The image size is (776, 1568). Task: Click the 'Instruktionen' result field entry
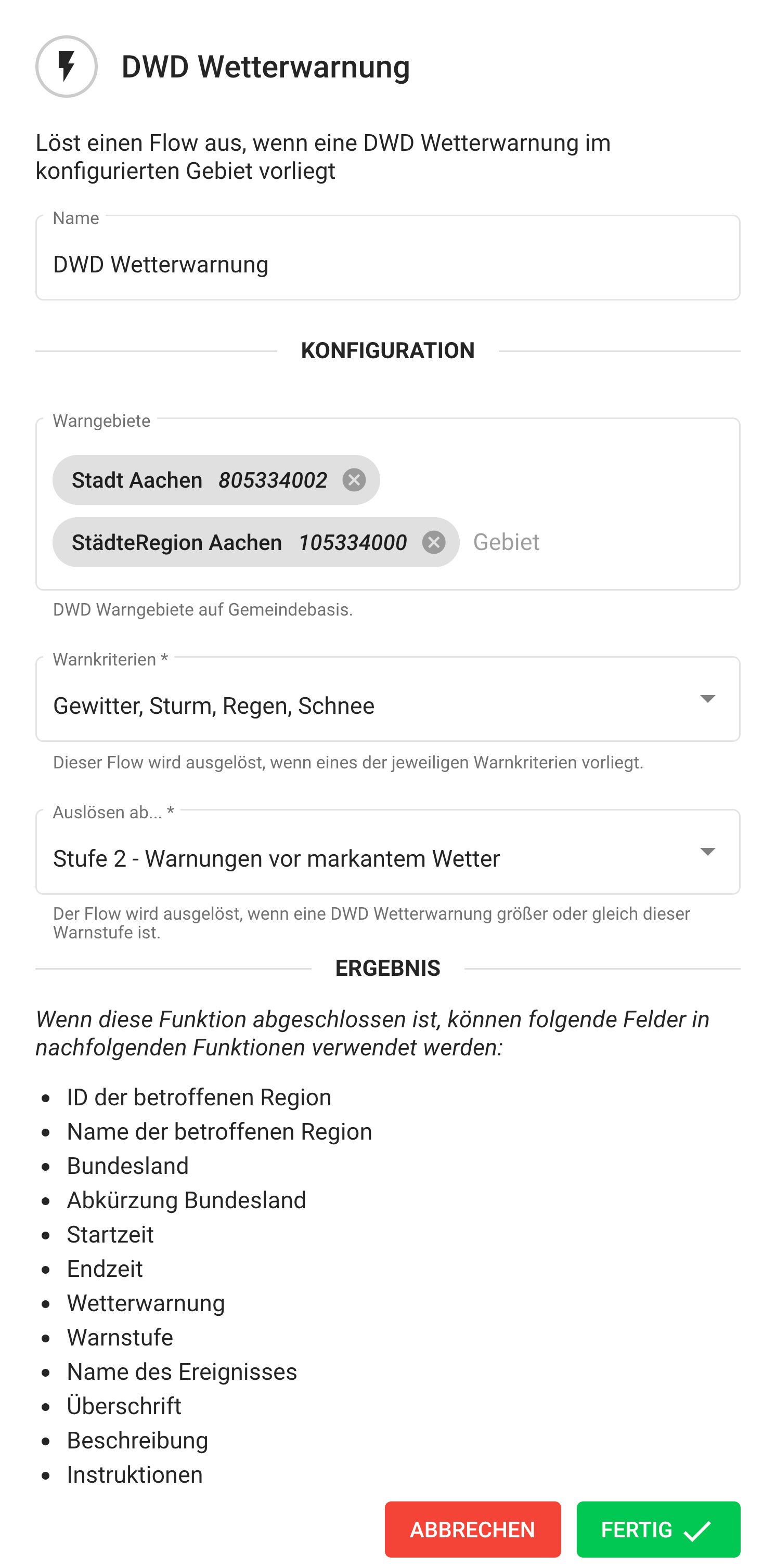(135, 1474)
